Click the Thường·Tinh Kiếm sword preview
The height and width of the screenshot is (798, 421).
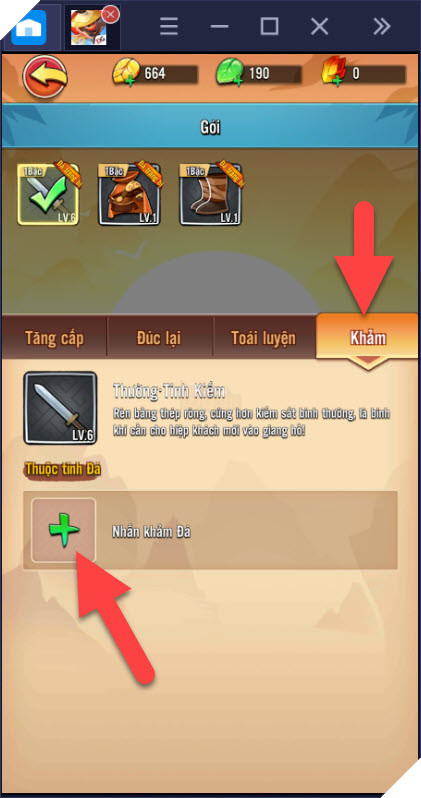(x=60, y=407)
